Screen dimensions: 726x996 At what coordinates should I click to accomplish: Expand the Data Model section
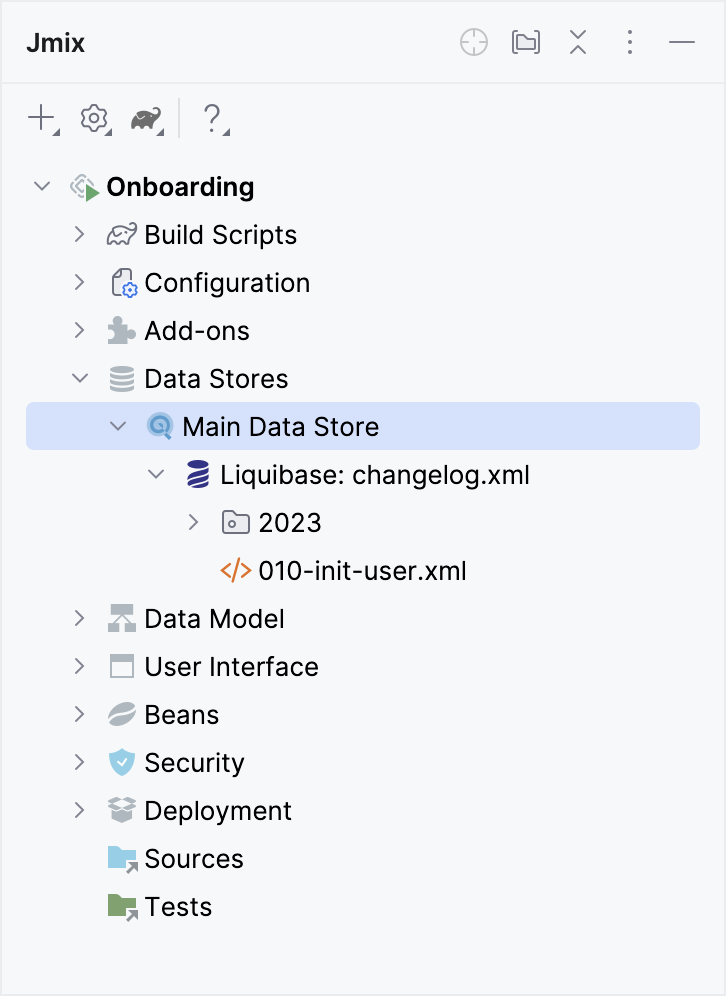click(x=80, y=618)
